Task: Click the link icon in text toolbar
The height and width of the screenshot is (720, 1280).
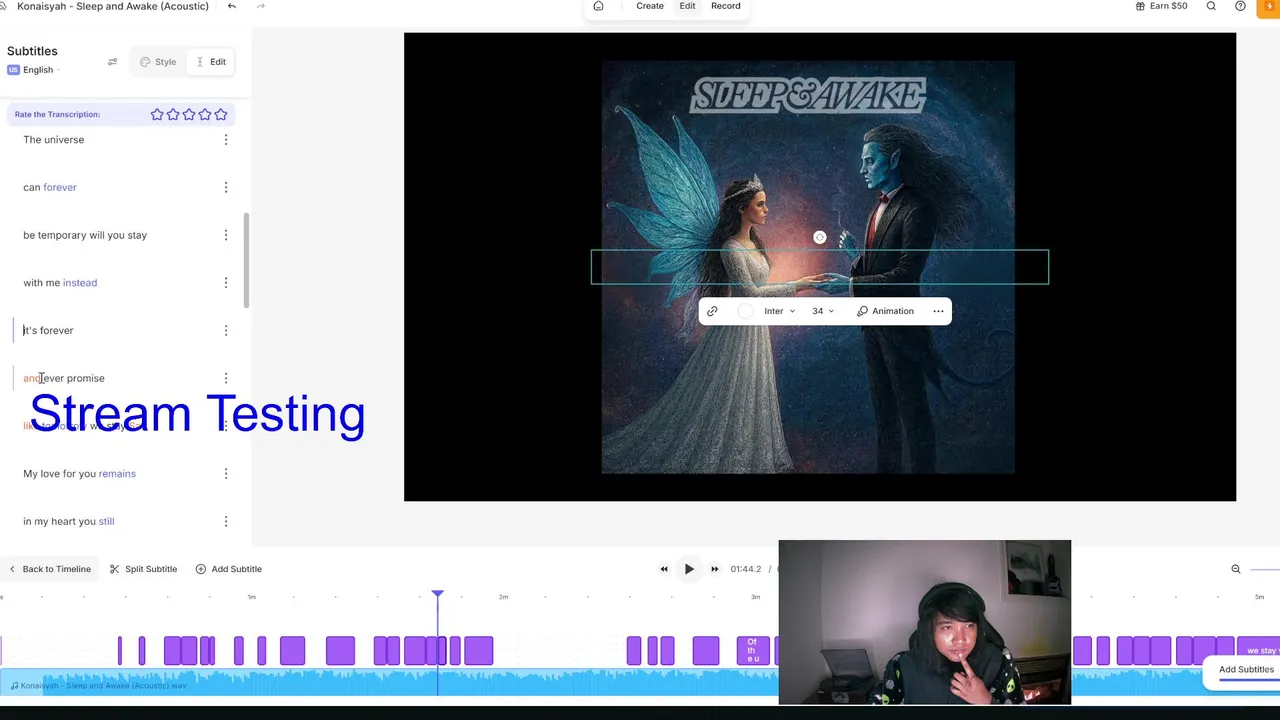Action: (712, 311)
